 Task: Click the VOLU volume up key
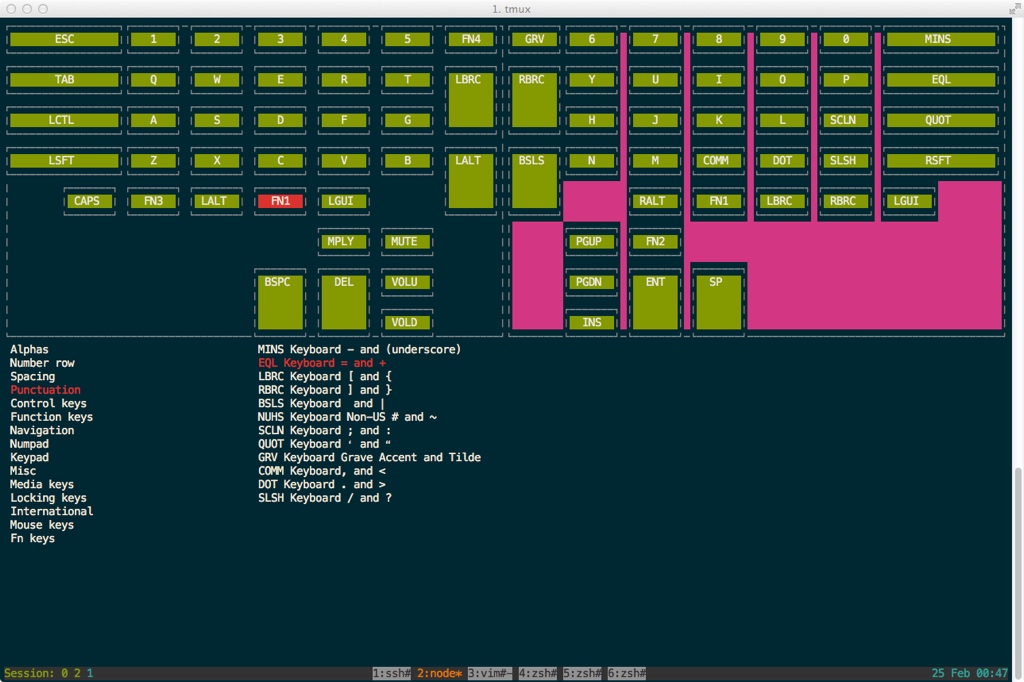tap(406, 281)
